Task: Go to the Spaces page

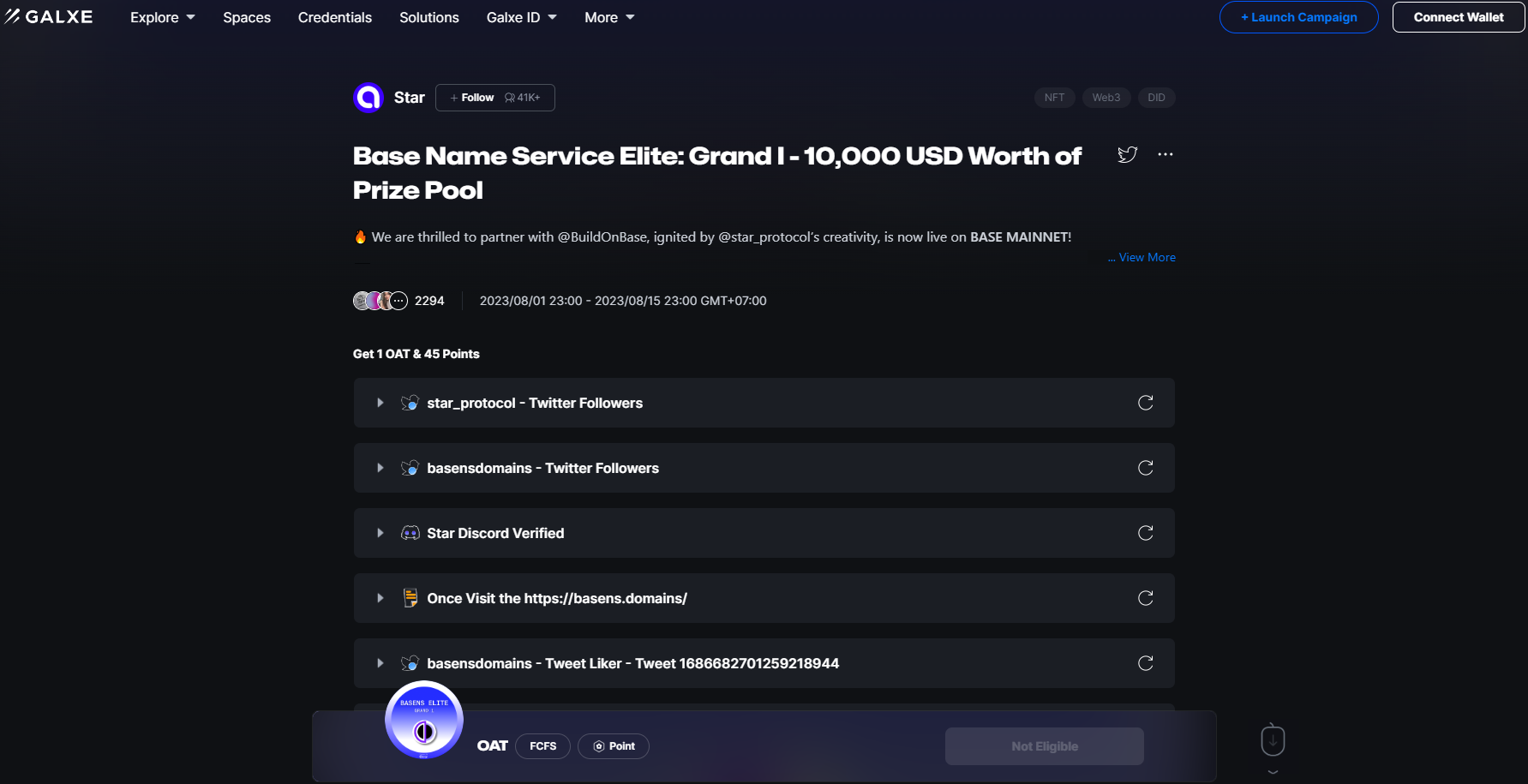Action: tap(247, 17)
